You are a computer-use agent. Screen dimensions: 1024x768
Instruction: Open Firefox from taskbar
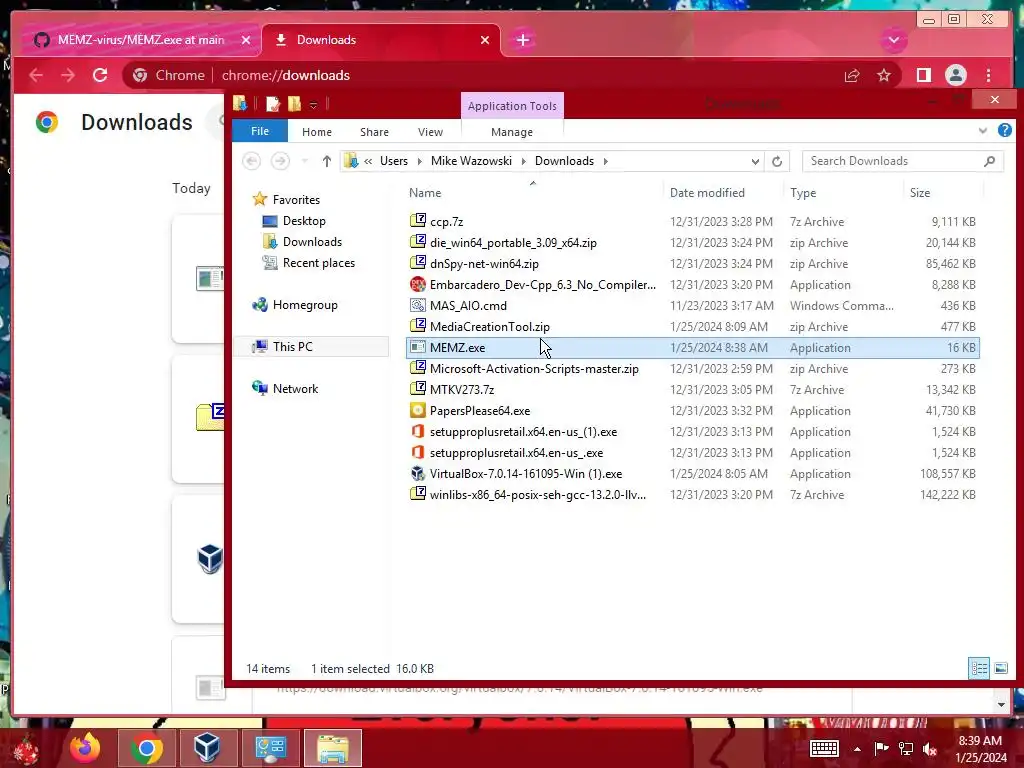[86, 748]
